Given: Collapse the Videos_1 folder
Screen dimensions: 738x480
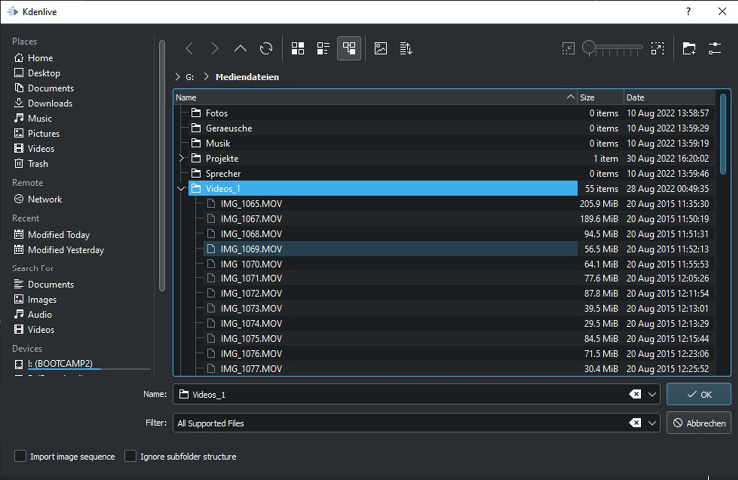Looking at the screenshot, I should 181,189.
